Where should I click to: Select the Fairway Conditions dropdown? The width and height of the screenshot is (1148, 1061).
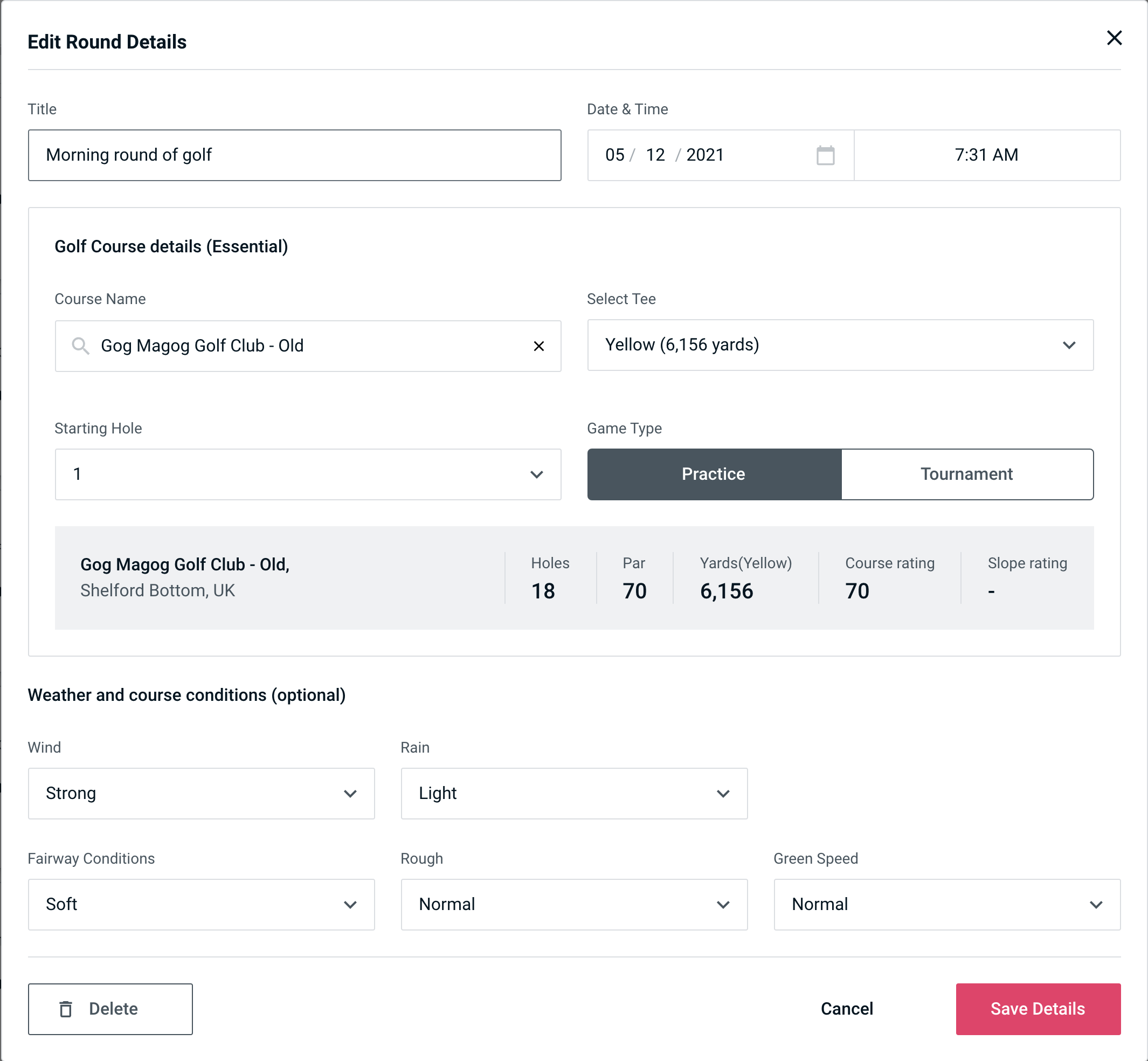click(x=200, y=904)
